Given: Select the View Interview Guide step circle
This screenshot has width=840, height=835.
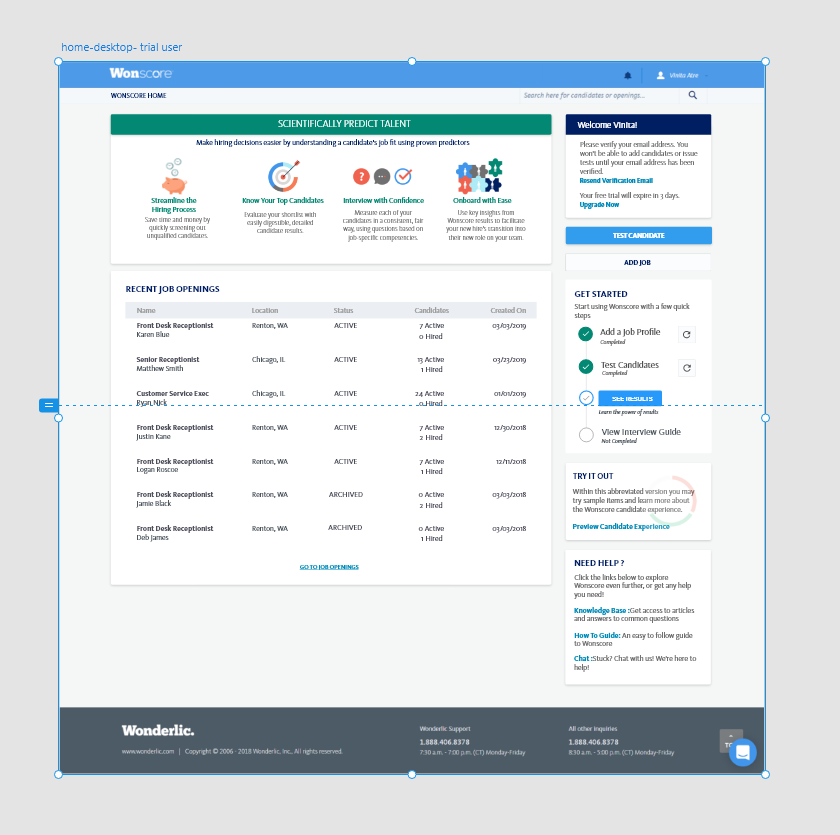Looking at the screenshot, I should [x=586, y=434].
